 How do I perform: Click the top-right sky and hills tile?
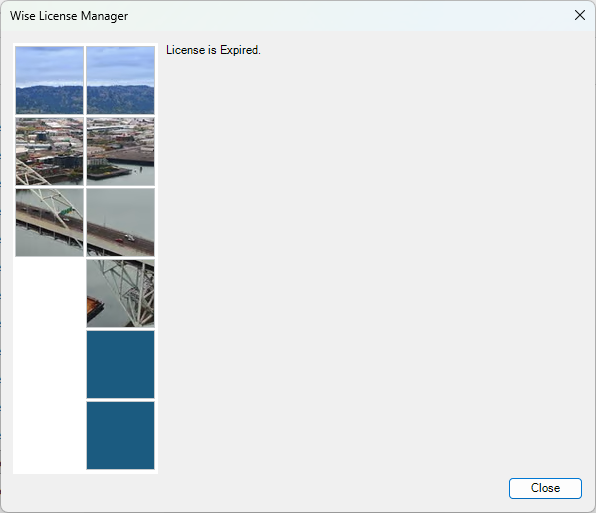point(120,80)
